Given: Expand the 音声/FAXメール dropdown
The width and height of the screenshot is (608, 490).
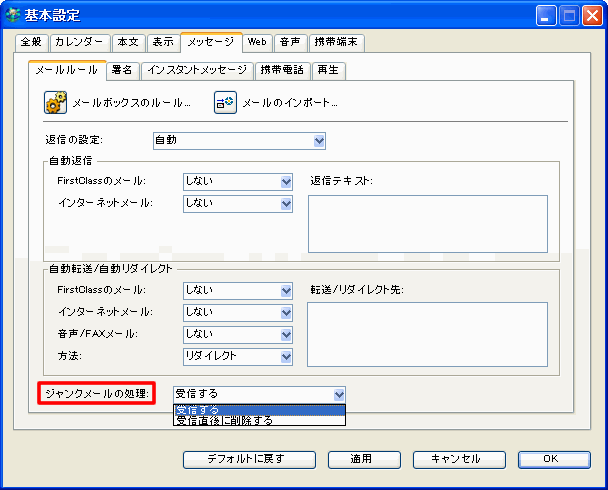Looking at the screenshot, I should coord(237,334).
